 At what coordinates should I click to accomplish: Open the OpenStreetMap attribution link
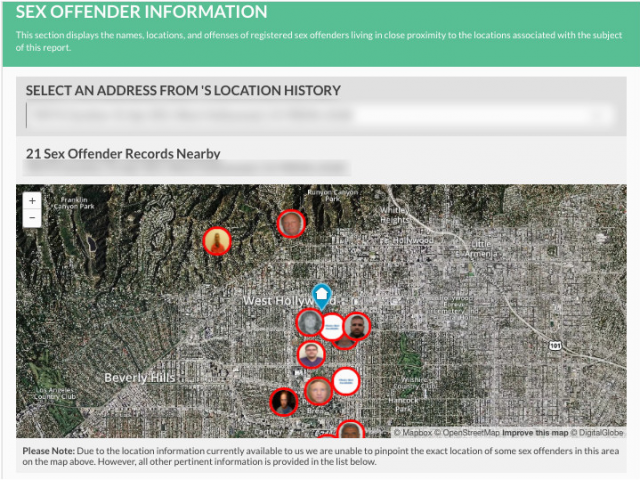[471, 433]
